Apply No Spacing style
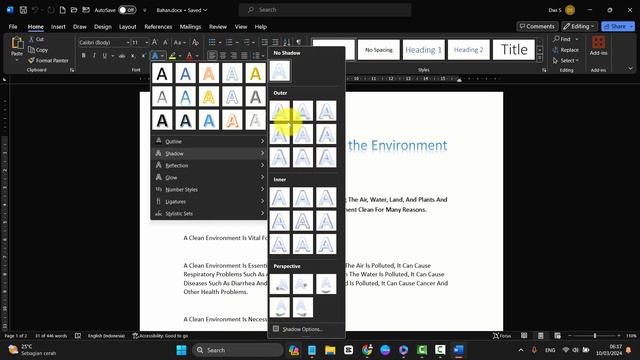 coord(378,50)
